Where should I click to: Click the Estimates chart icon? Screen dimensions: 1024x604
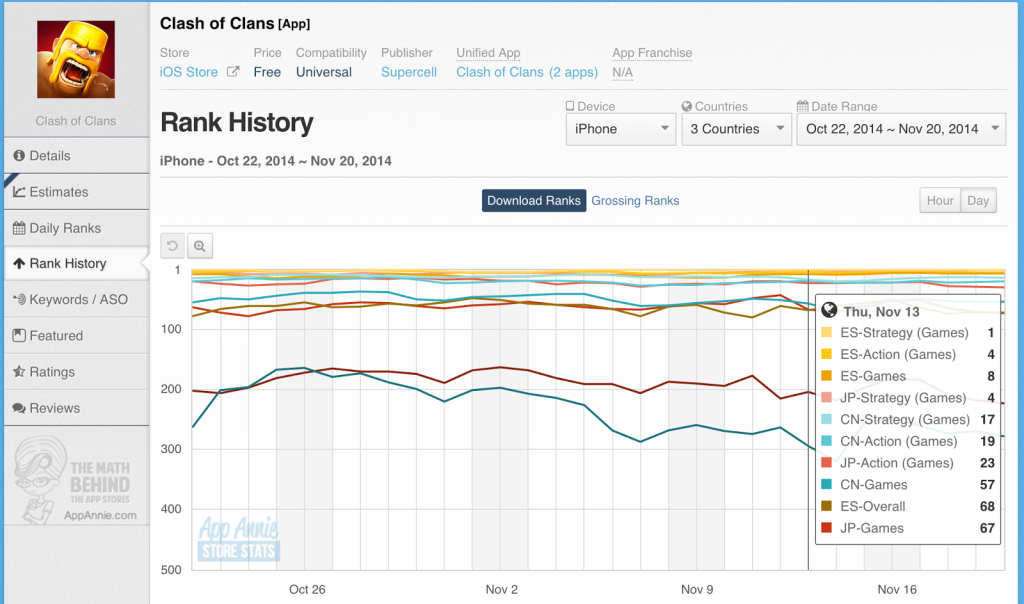(x=19, y=192)
